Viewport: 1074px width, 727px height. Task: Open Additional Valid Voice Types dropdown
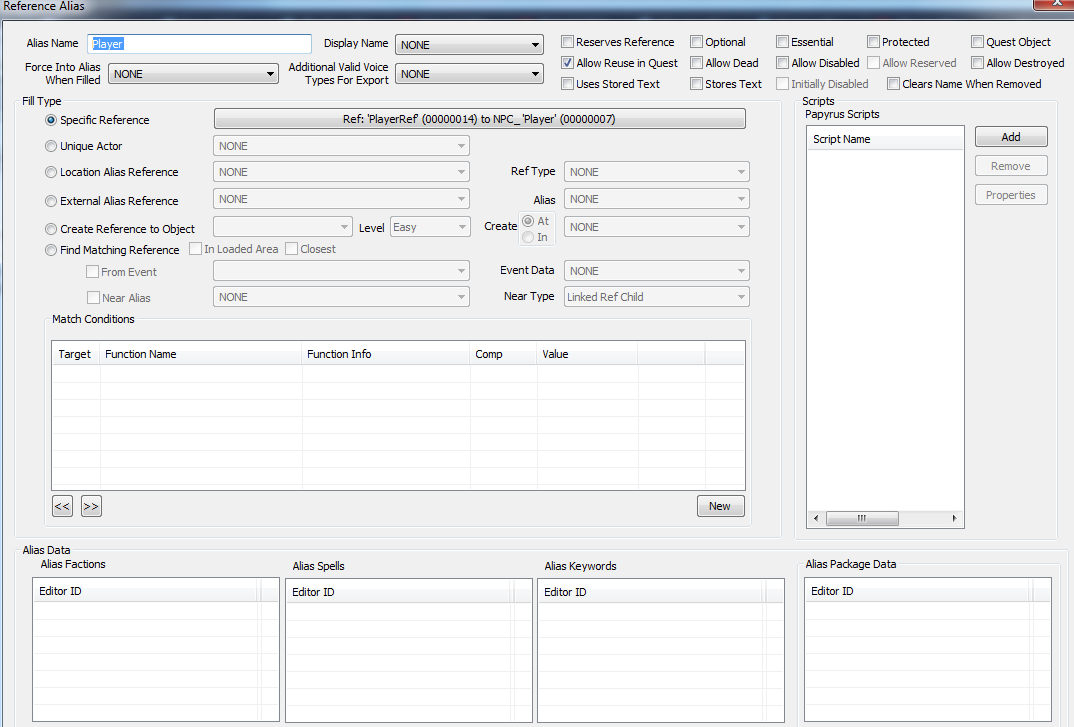click(x=469, y=74)
